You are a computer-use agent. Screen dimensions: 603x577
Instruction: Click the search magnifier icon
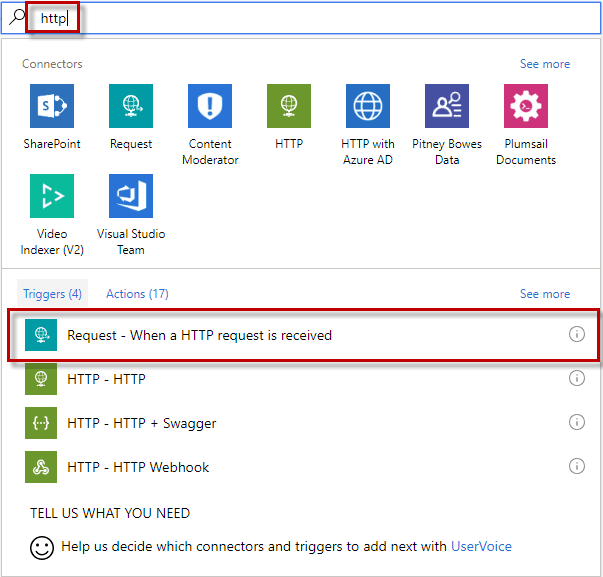17,17
